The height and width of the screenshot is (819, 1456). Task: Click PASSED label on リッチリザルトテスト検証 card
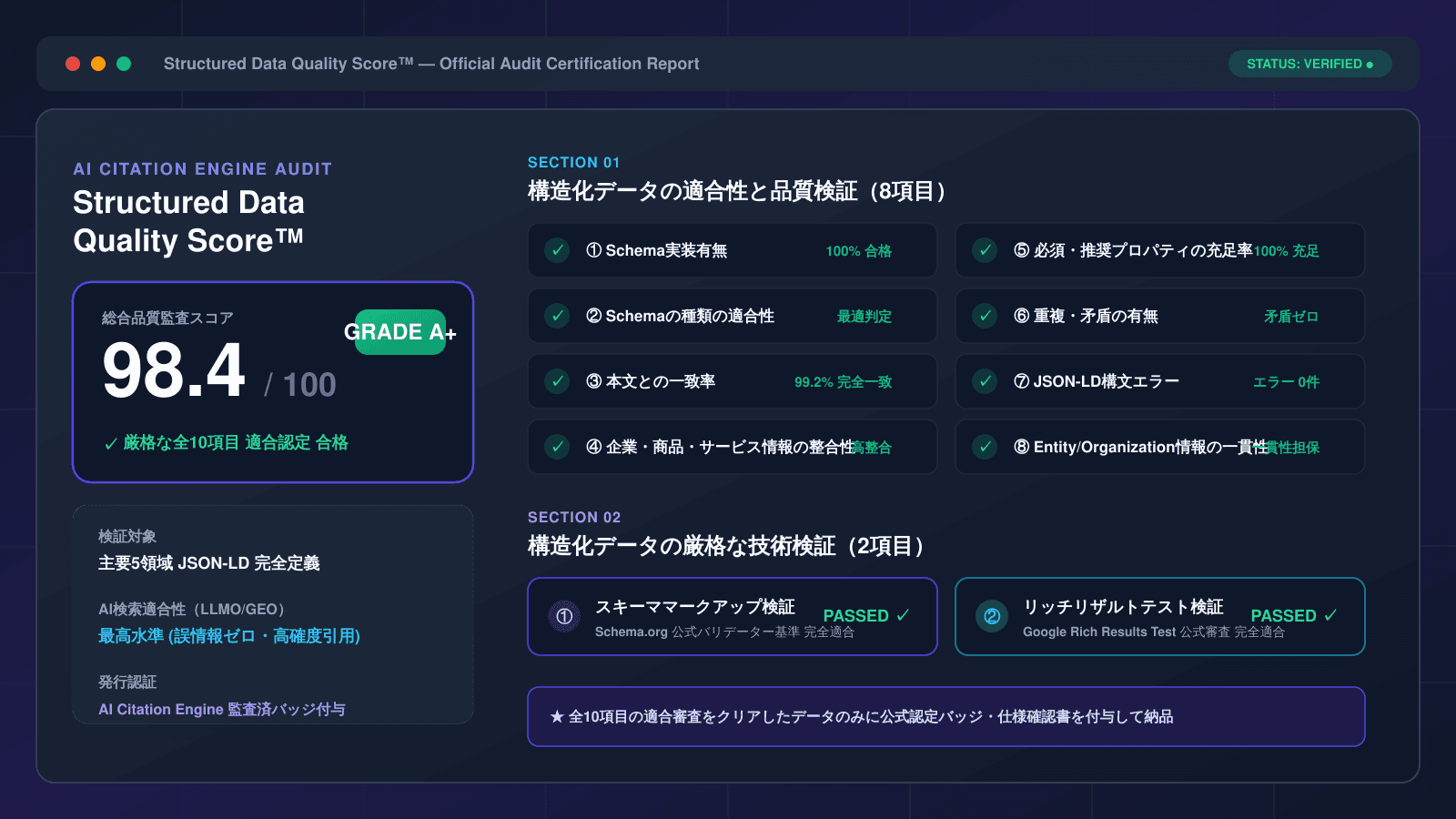click(1293, 616)
